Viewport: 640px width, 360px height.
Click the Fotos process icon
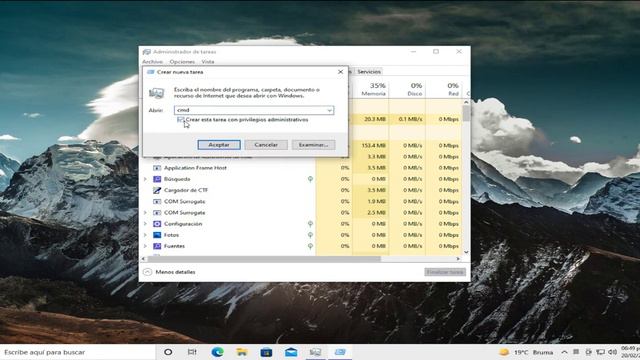tap(157, 235)
